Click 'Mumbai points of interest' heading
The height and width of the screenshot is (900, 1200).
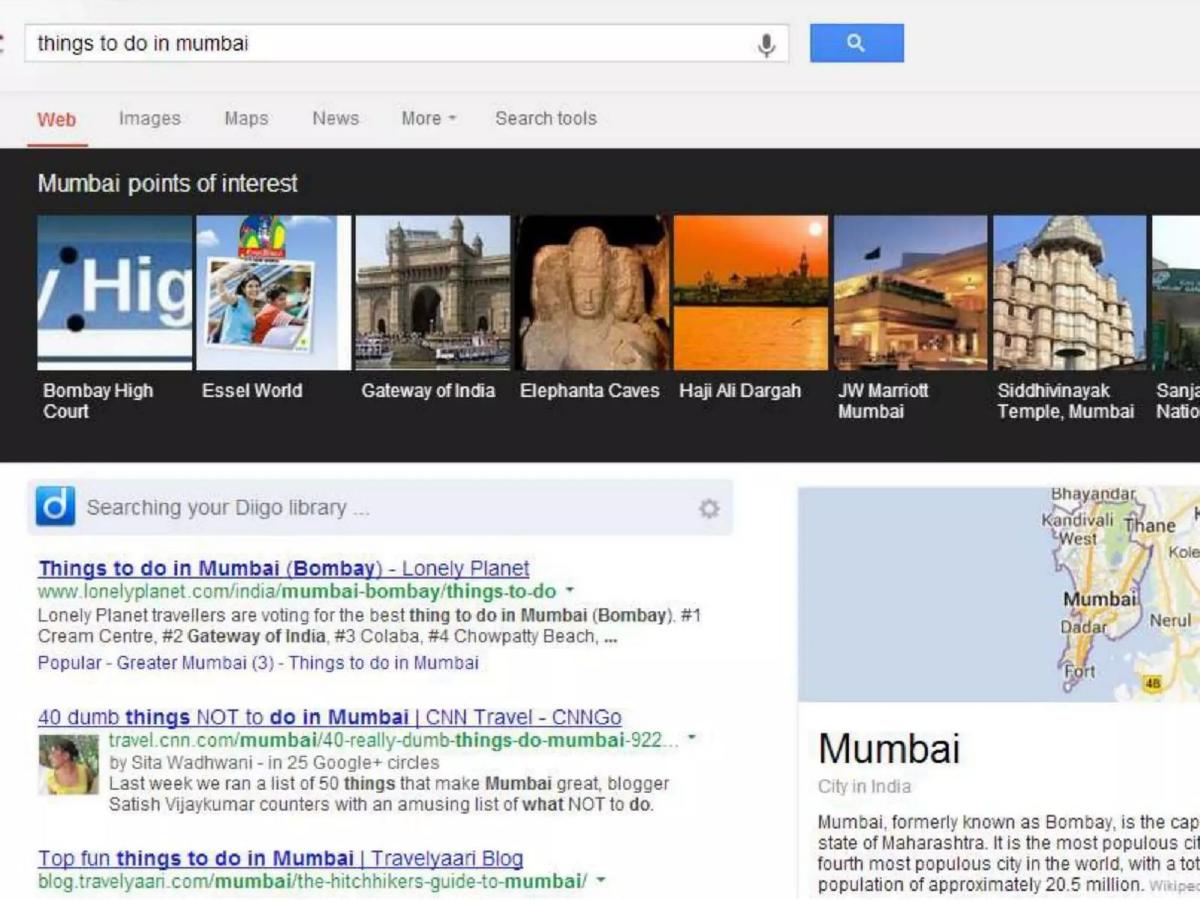click(x=168, y=184)
